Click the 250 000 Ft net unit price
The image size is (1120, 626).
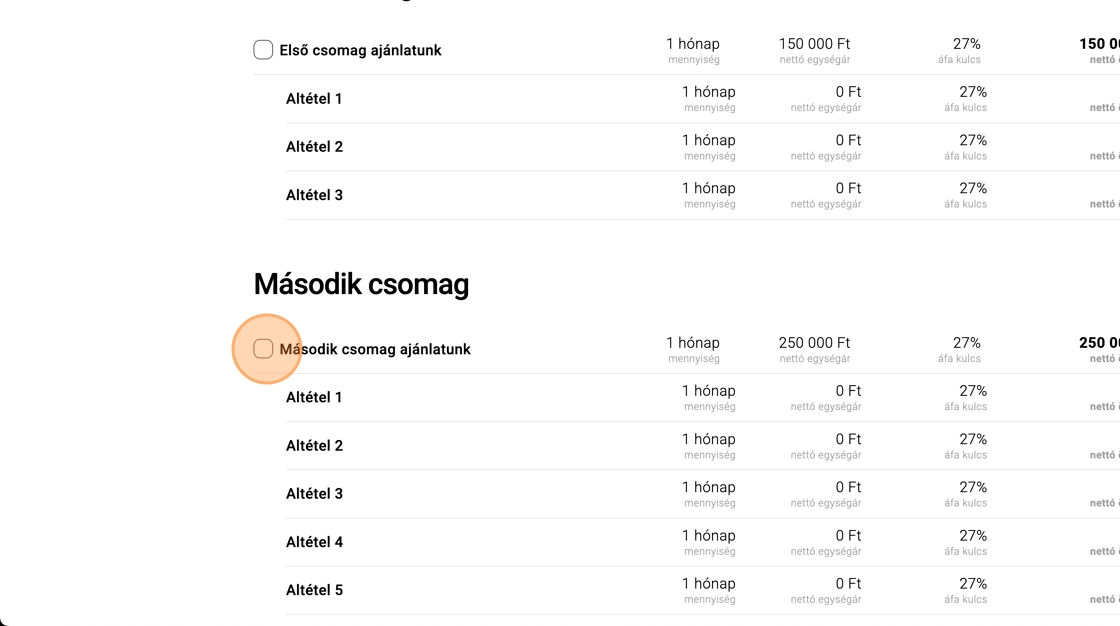[x=814, y=343]
